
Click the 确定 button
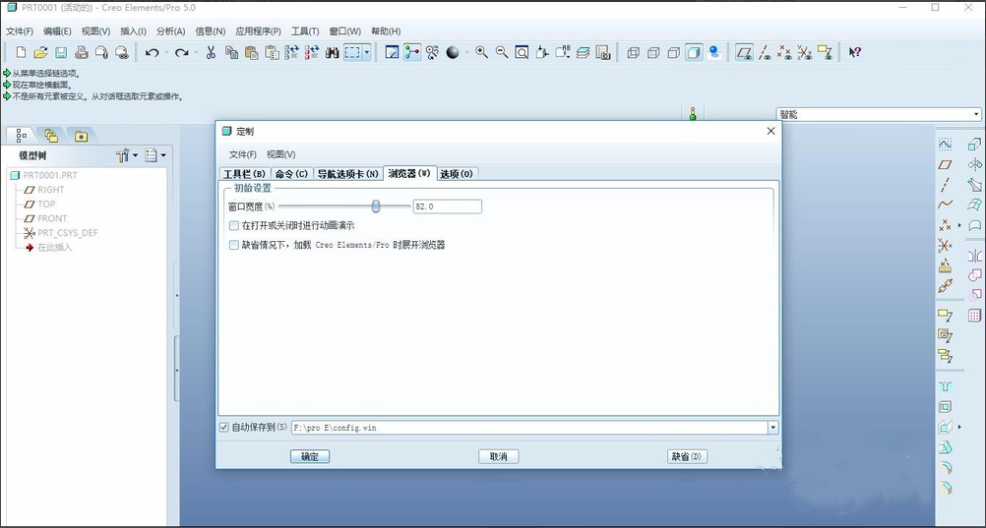click(310, 457)
